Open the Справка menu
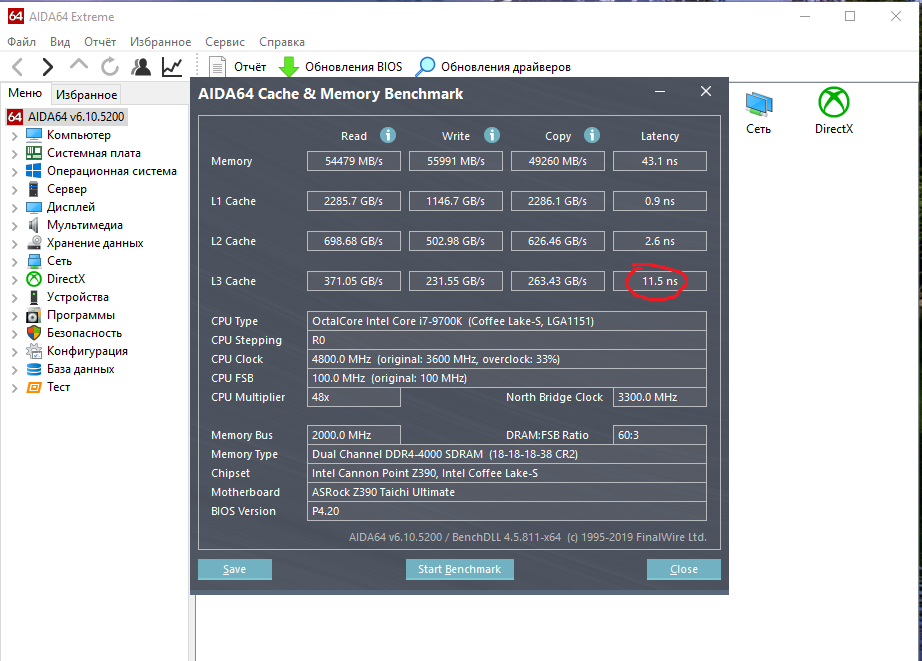Viewport: 922px width, 661px height. pos(282,42)
